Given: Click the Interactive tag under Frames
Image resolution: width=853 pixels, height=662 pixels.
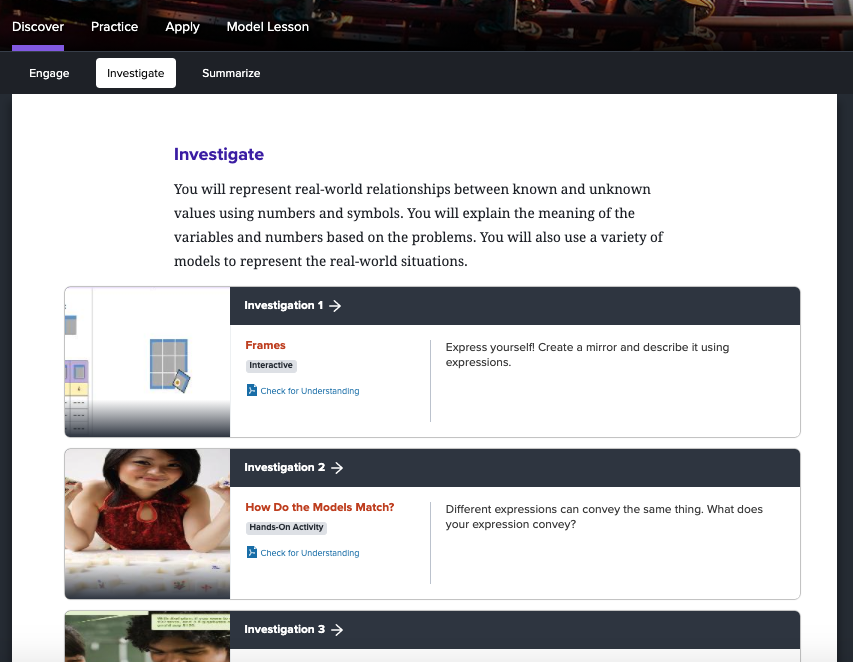Looking at the screenshot, I should (x=271, y=365).
